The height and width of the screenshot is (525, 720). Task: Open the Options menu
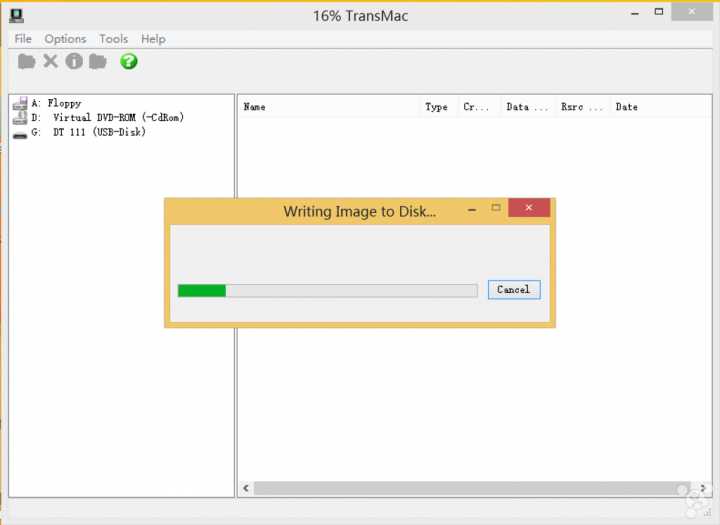65,39
